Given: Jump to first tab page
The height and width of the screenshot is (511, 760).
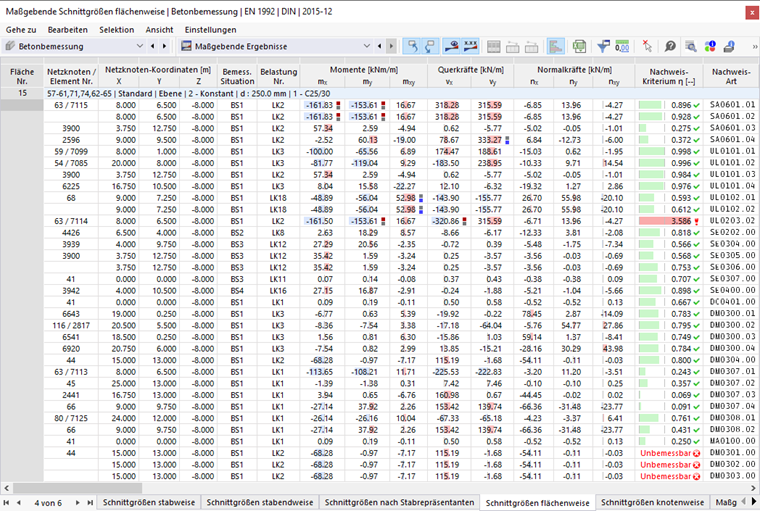Looking at the screenshot, I should [6, 503].
